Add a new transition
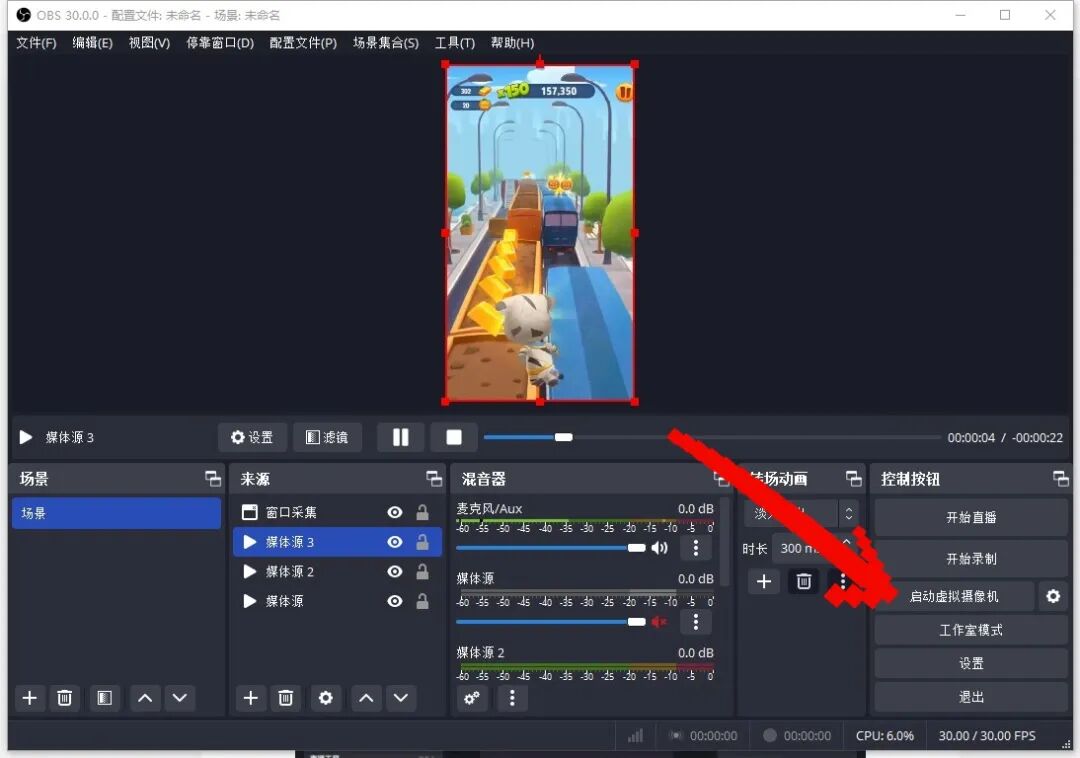Viewport: 1080px width, 758px height. (x=764, y=582)
